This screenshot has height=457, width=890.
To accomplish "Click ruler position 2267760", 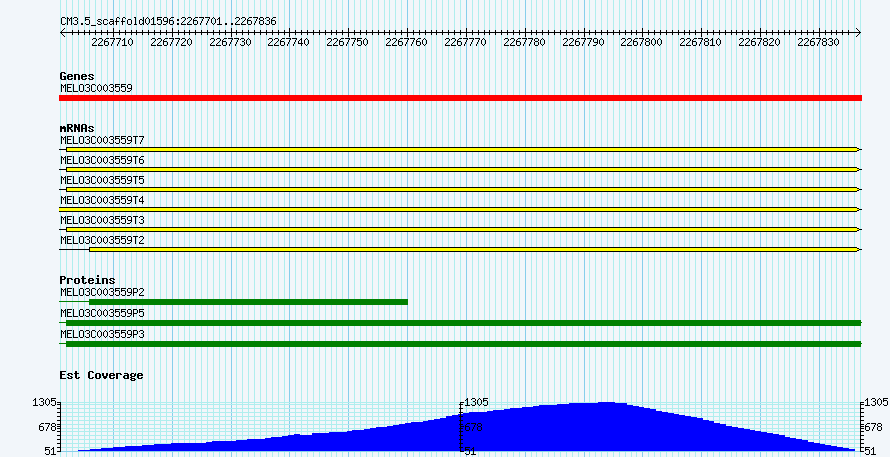I will click(x=407, y=42).
